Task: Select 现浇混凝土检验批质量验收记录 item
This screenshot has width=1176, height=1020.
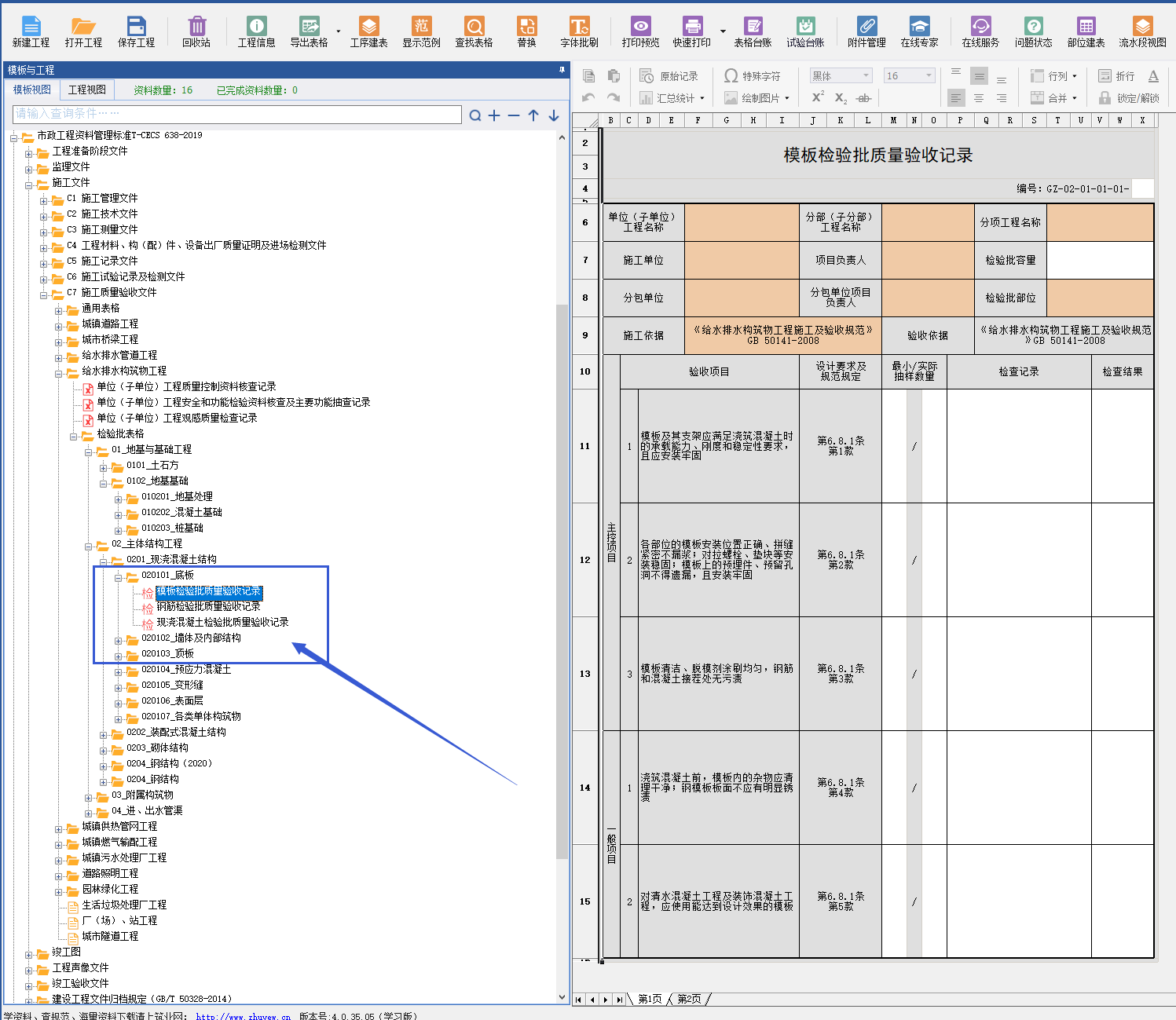Action: tap(222, 622)
